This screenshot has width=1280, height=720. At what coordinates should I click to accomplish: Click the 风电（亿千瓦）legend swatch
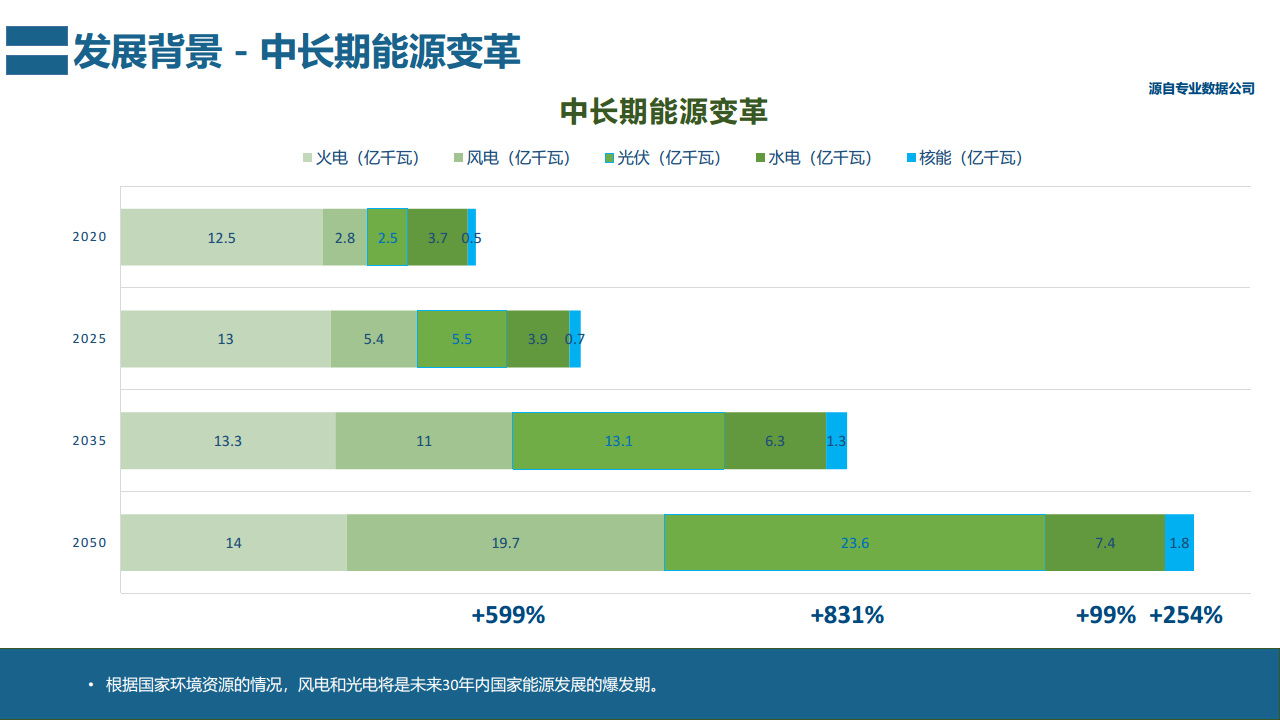tap(459, 158)
